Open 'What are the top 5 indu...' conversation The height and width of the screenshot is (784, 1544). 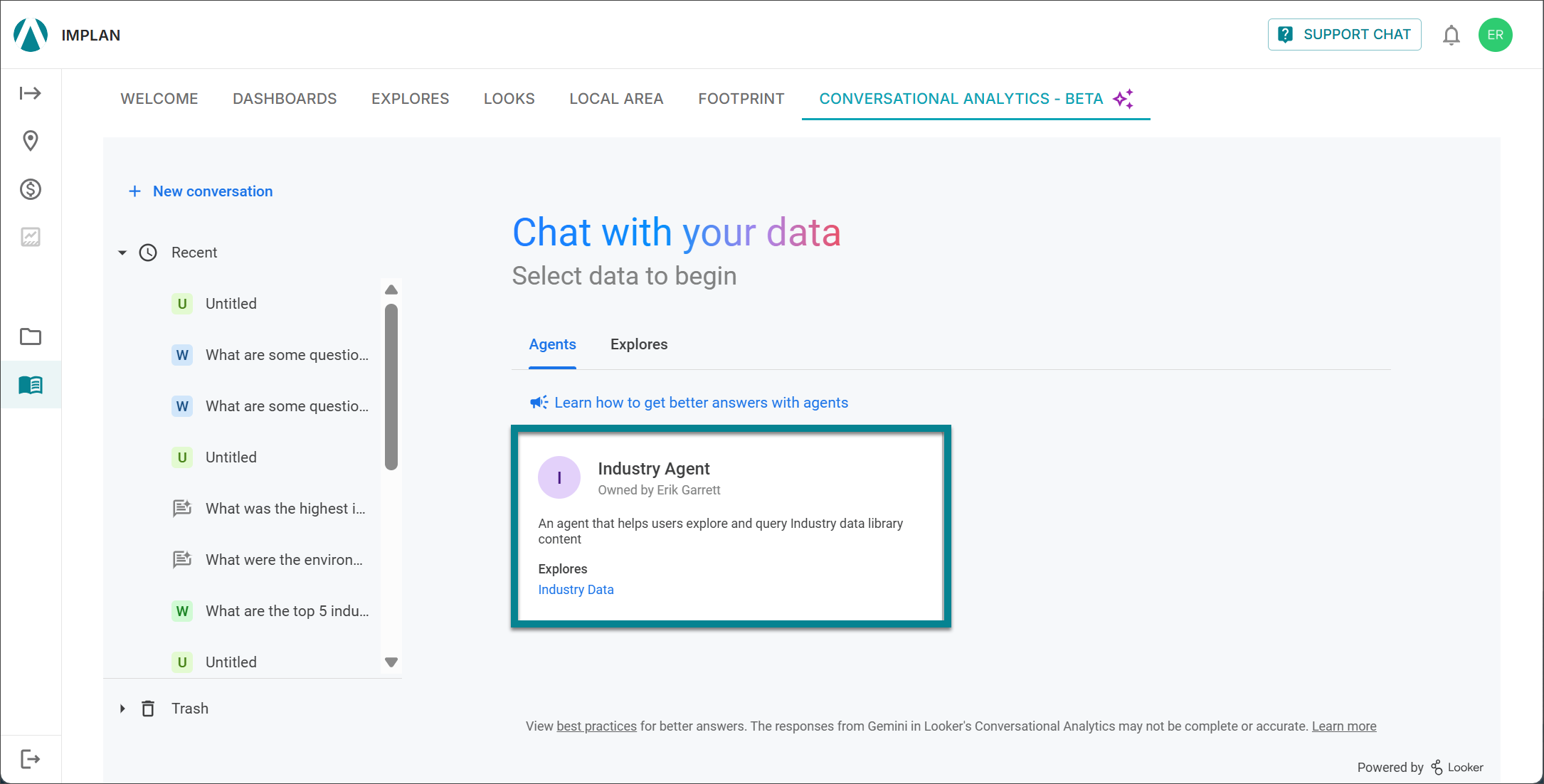point(287,611)
